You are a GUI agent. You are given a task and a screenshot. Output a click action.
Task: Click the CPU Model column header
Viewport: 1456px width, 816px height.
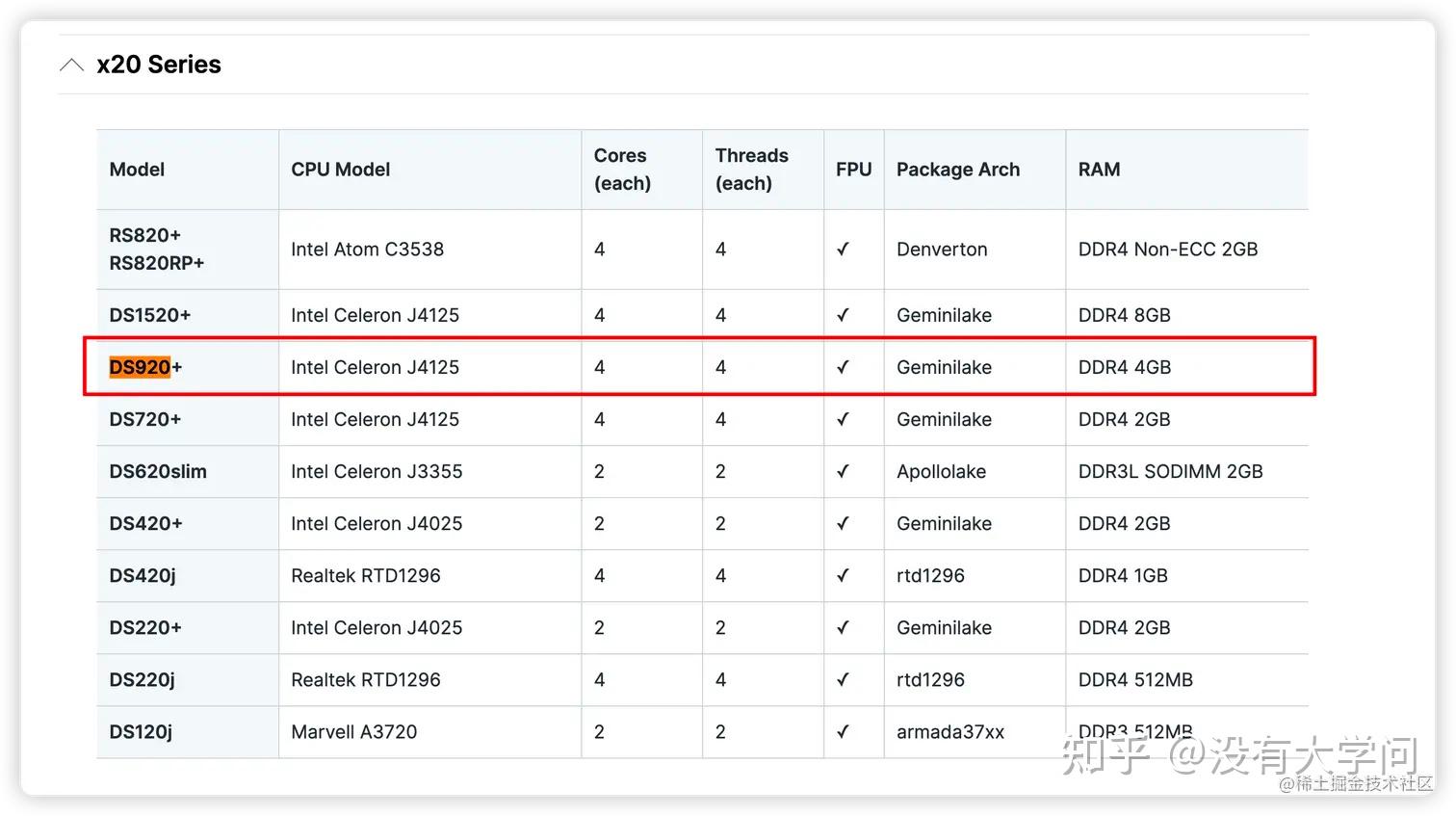click(x=340, y=170)
